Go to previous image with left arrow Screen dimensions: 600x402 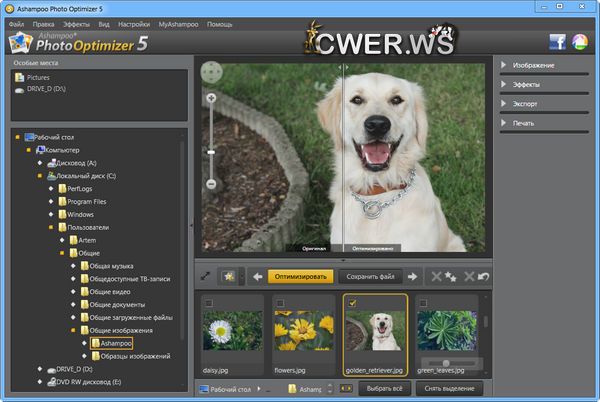(x=257, y=276)
